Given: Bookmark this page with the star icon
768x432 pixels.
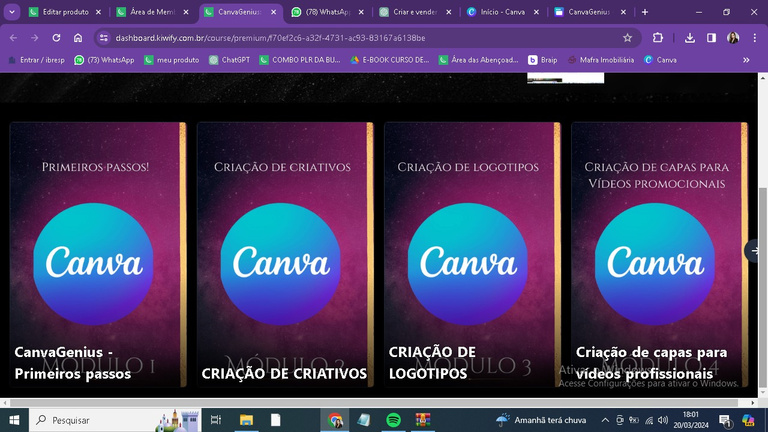Looking at the screenshot, I should coord(627,38).
